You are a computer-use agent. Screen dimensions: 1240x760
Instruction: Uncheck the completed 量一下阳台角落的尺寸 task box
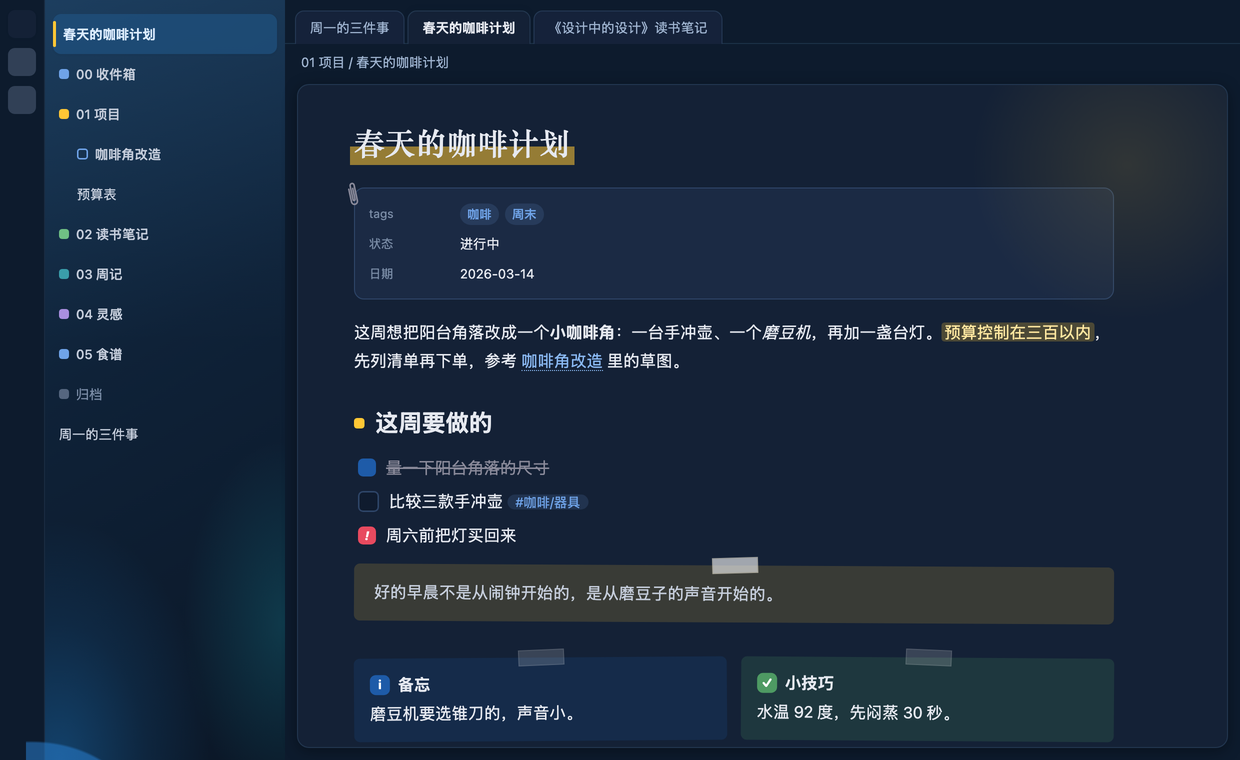pyautogui.click(x=367, y=468)
